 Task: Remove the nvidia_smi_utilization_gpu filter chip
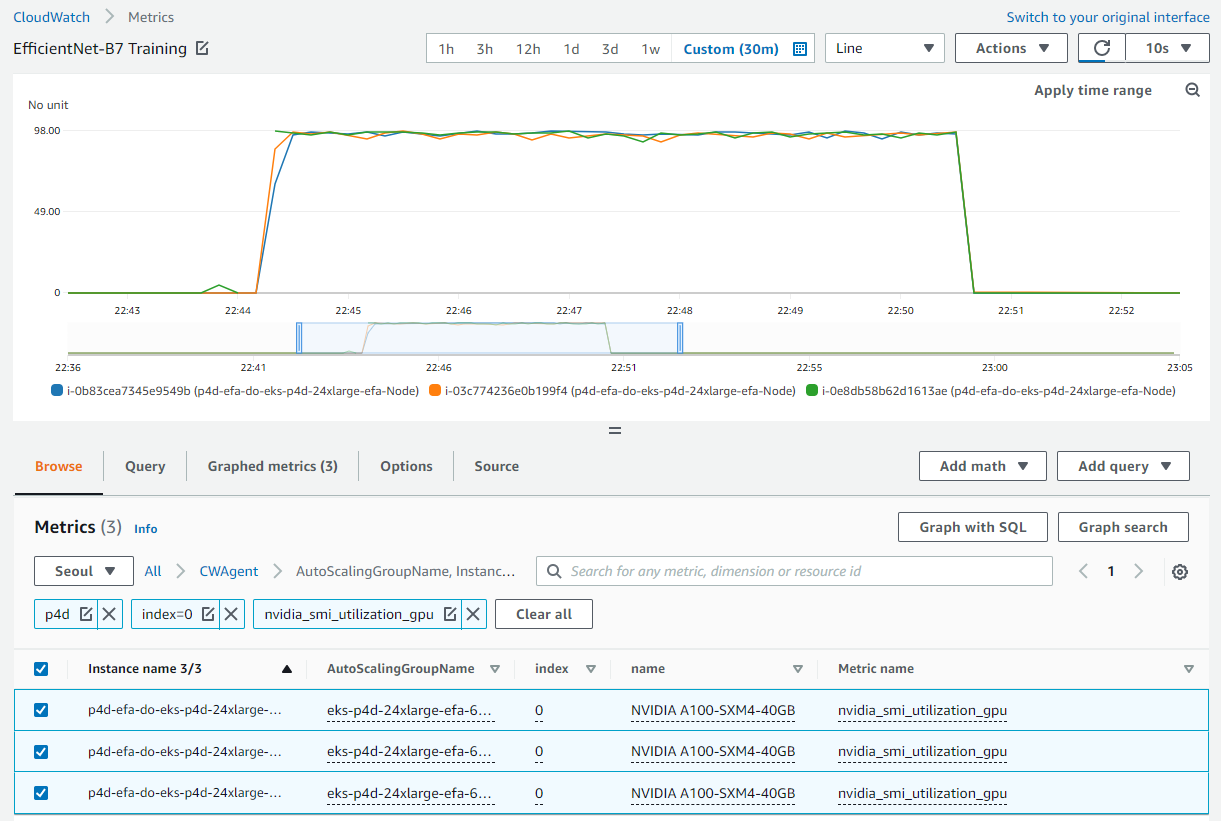(x=474, y=614)
